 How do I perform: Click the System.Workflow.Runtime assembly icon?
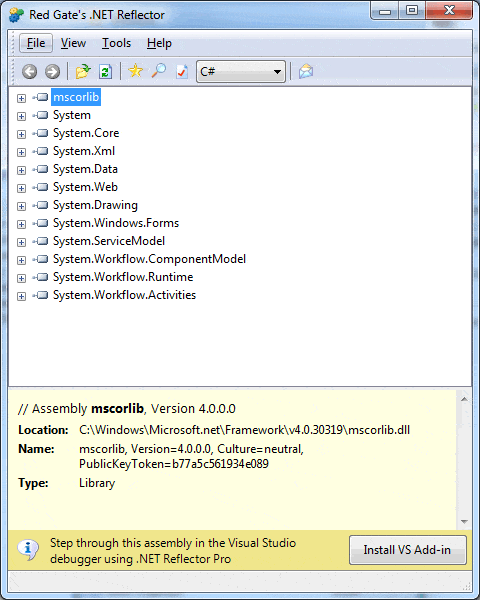click(x=41, y=277)
